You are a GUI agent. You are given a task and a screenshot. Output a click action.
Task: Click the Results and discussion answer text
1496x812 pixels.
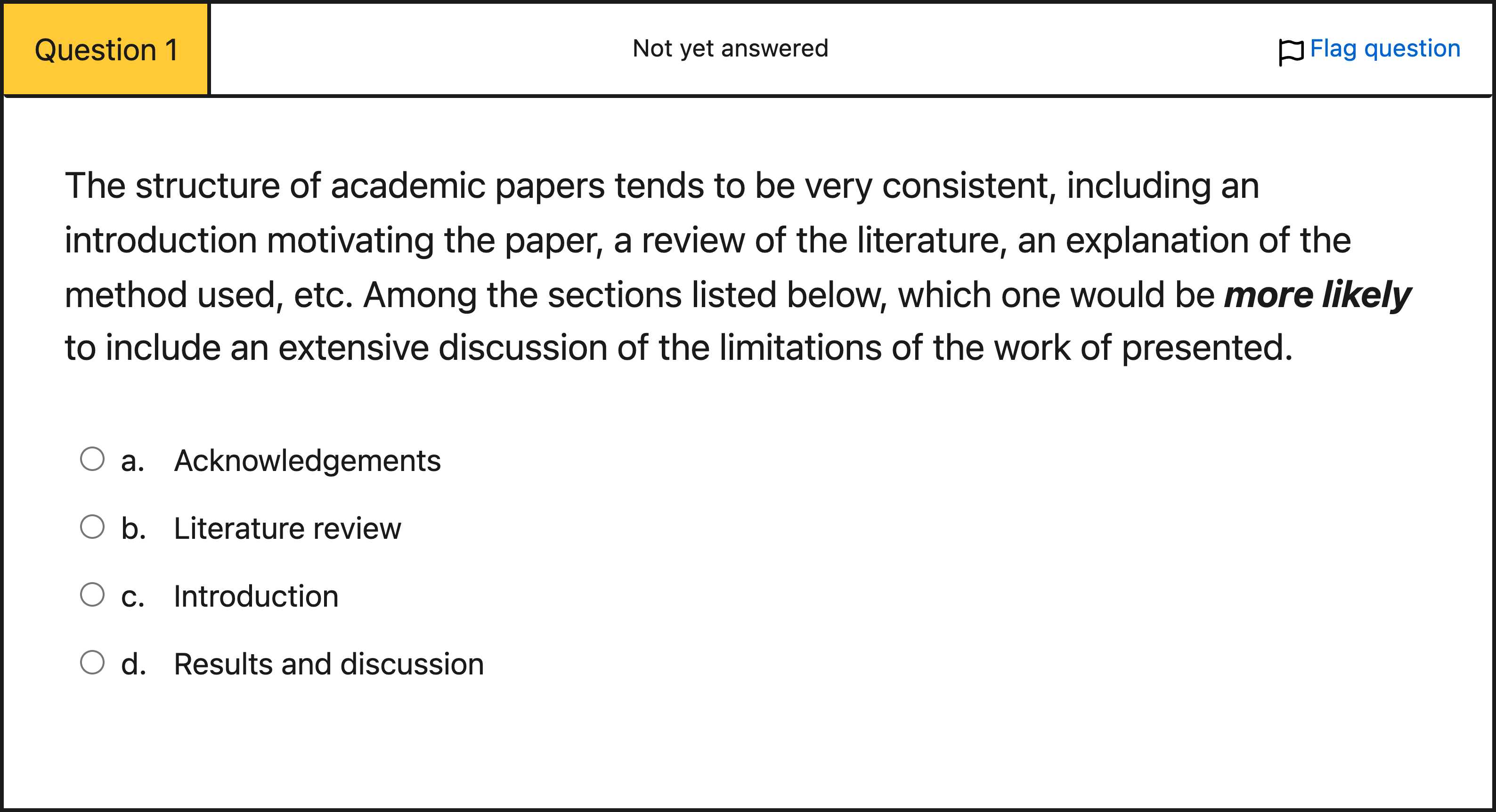(x=329, y=664)
